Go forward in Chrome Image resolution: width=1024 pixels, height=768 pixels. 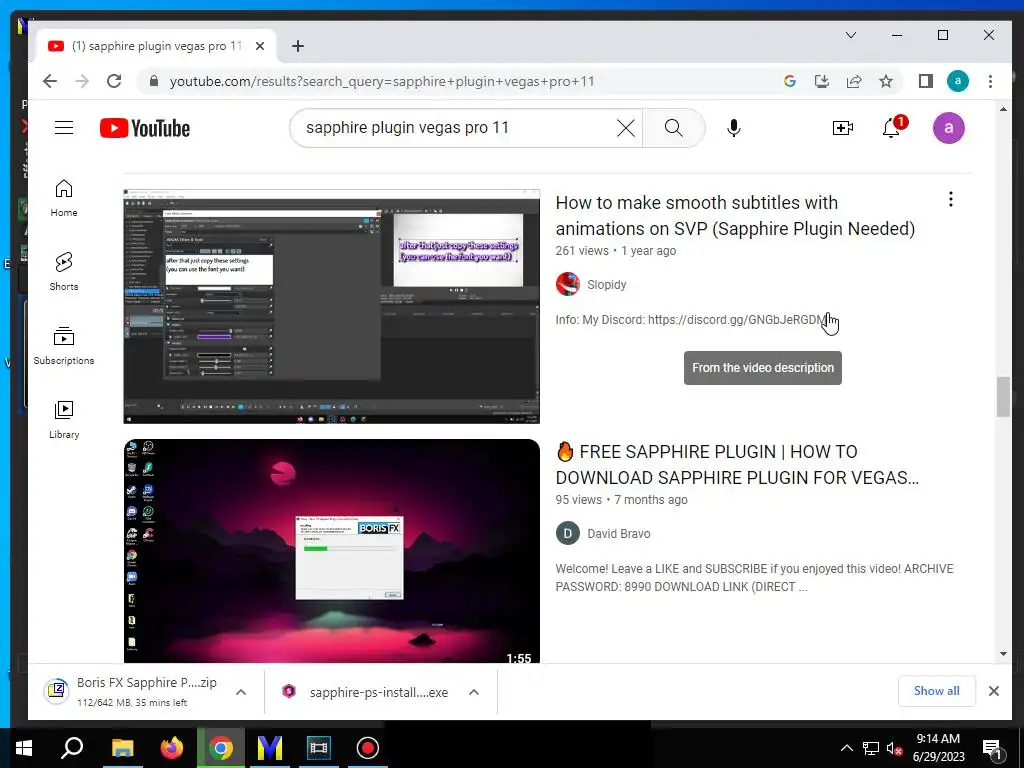[82, 81]
